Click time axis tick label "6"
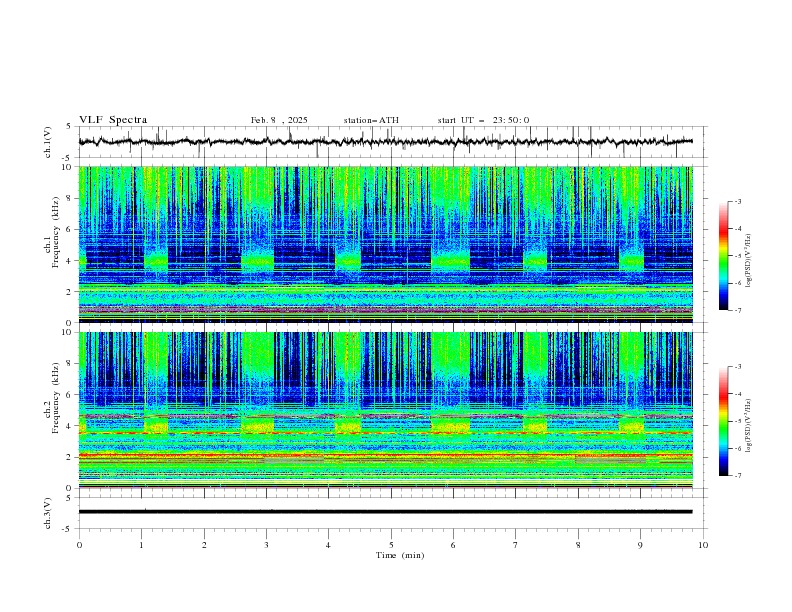The image size is (792, 612). (x=453, y=545)
